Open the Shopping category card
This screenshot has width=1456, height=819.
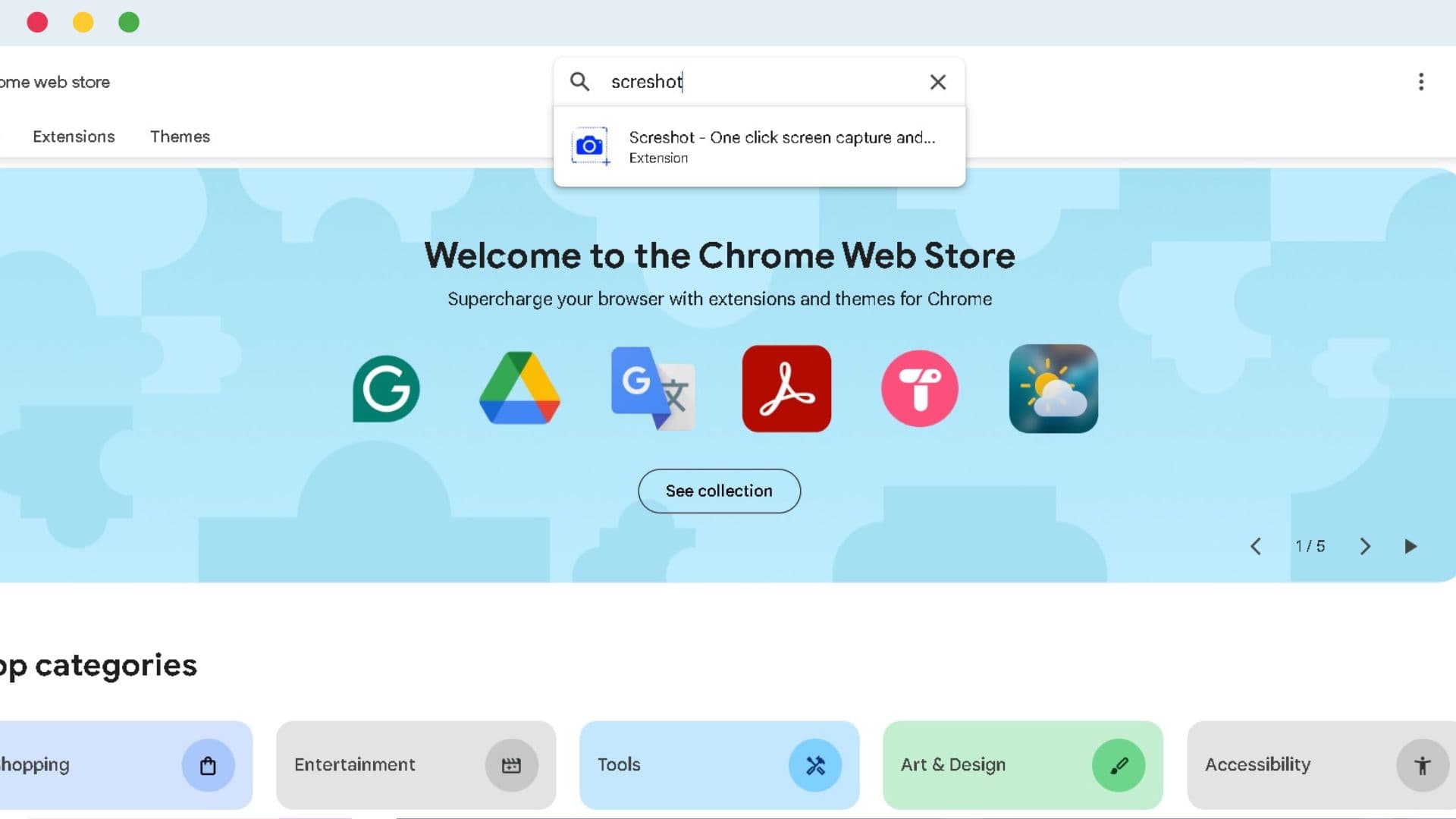click(x=126, y=765)
